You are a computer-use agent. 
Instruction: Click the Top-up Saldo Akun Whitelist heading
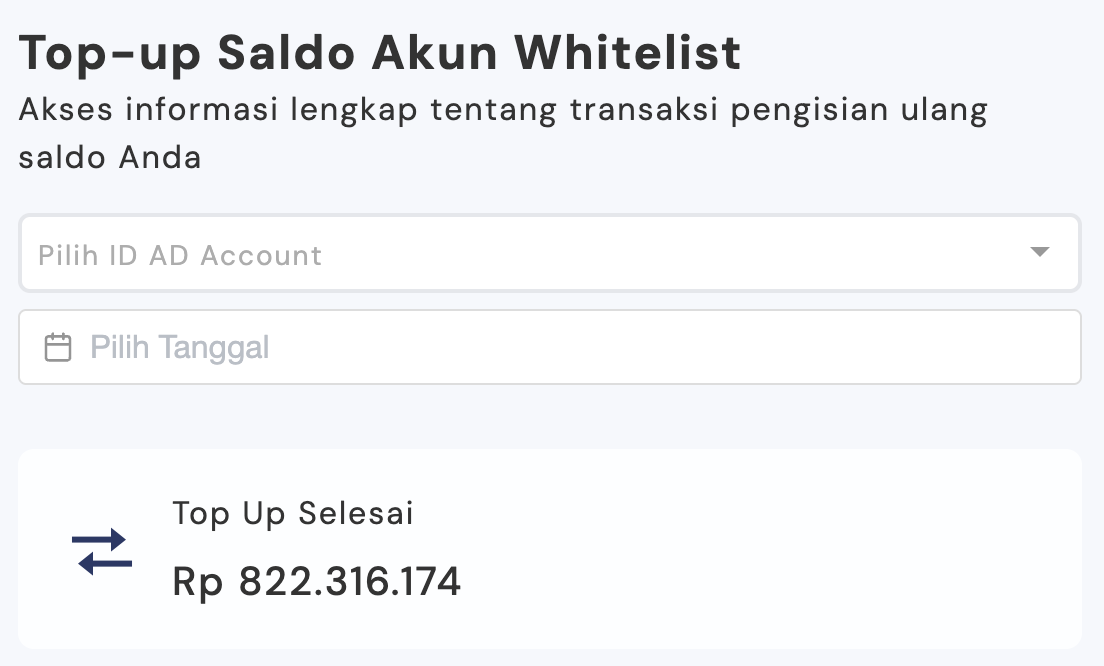[380, 53]
